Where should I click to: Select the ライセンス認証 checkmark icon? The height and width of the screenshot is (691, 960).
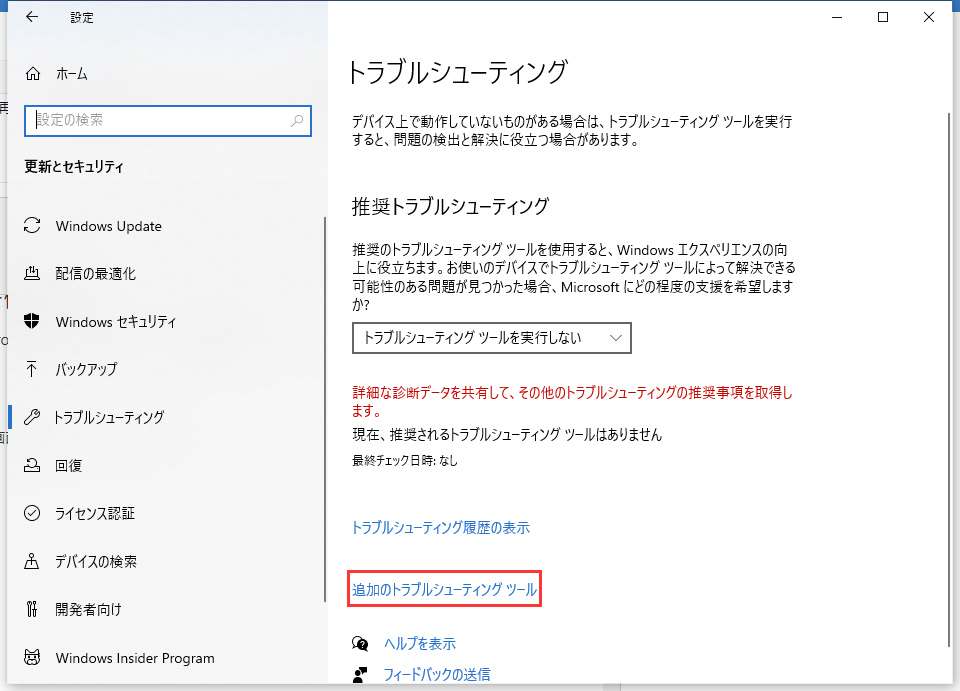pos(32,514)
